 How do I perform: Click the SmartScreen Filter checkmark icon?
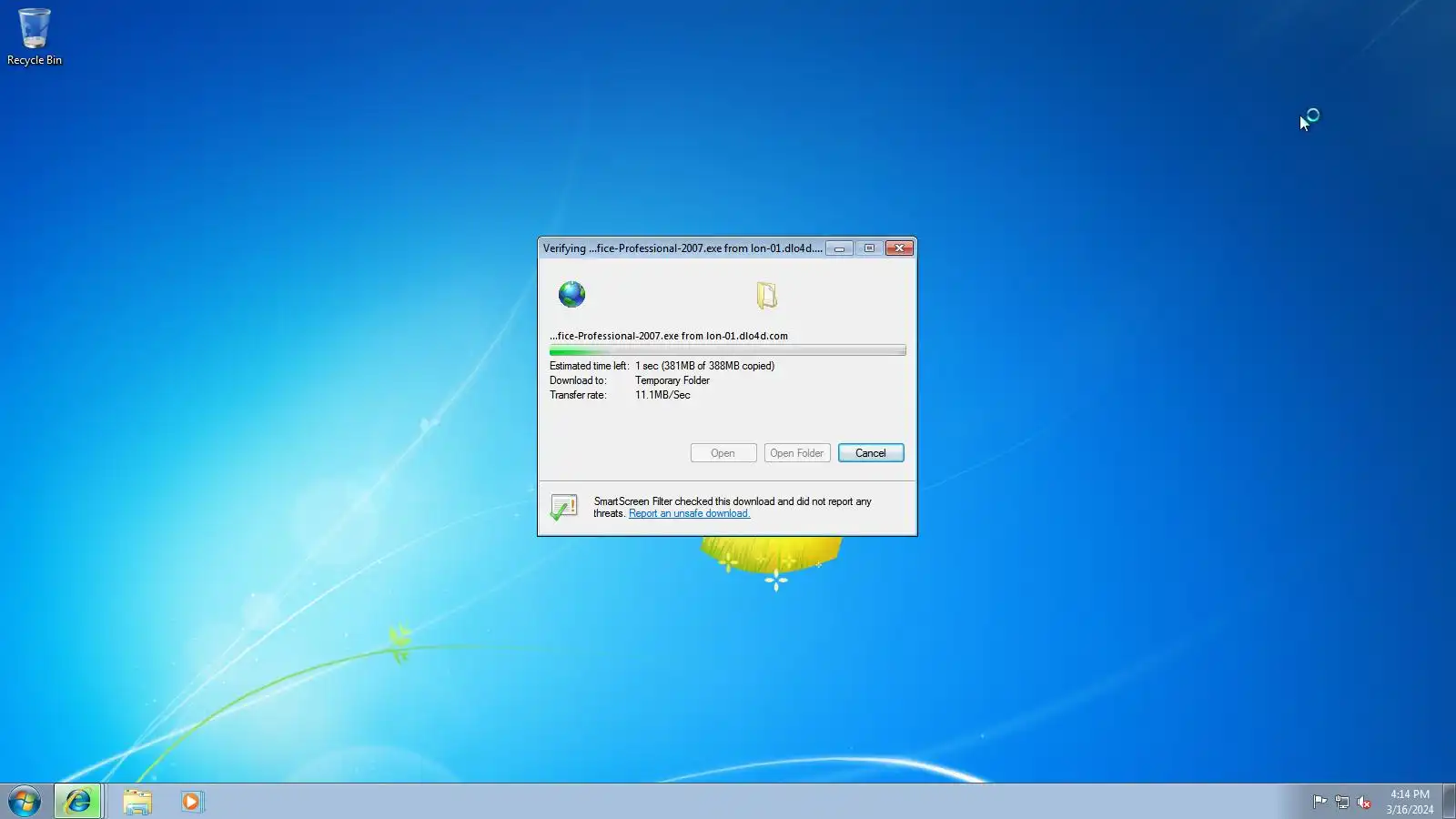click(x=563, y=507)
